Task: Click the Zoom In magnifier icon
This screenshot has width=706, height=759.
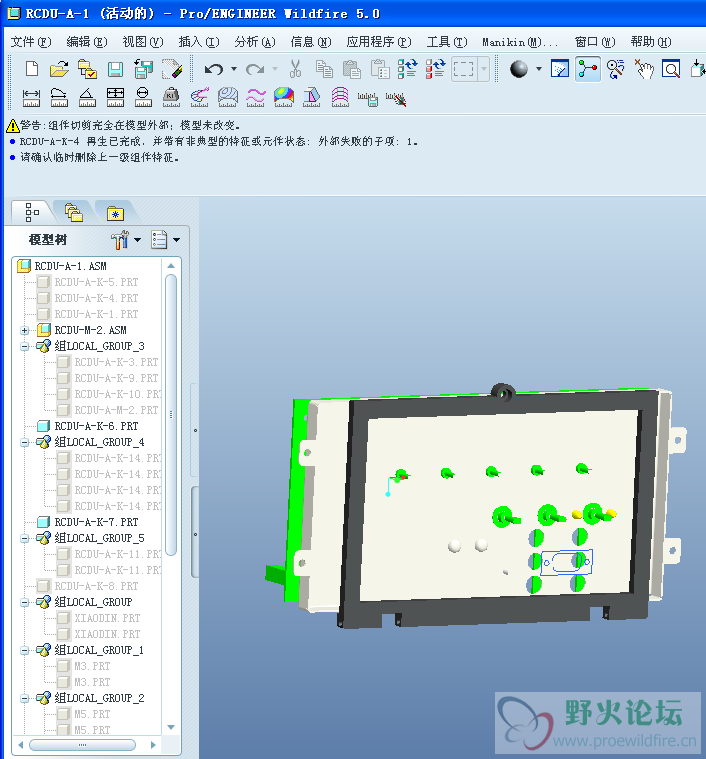Action: pyautogui.click(x=671, y=69)
